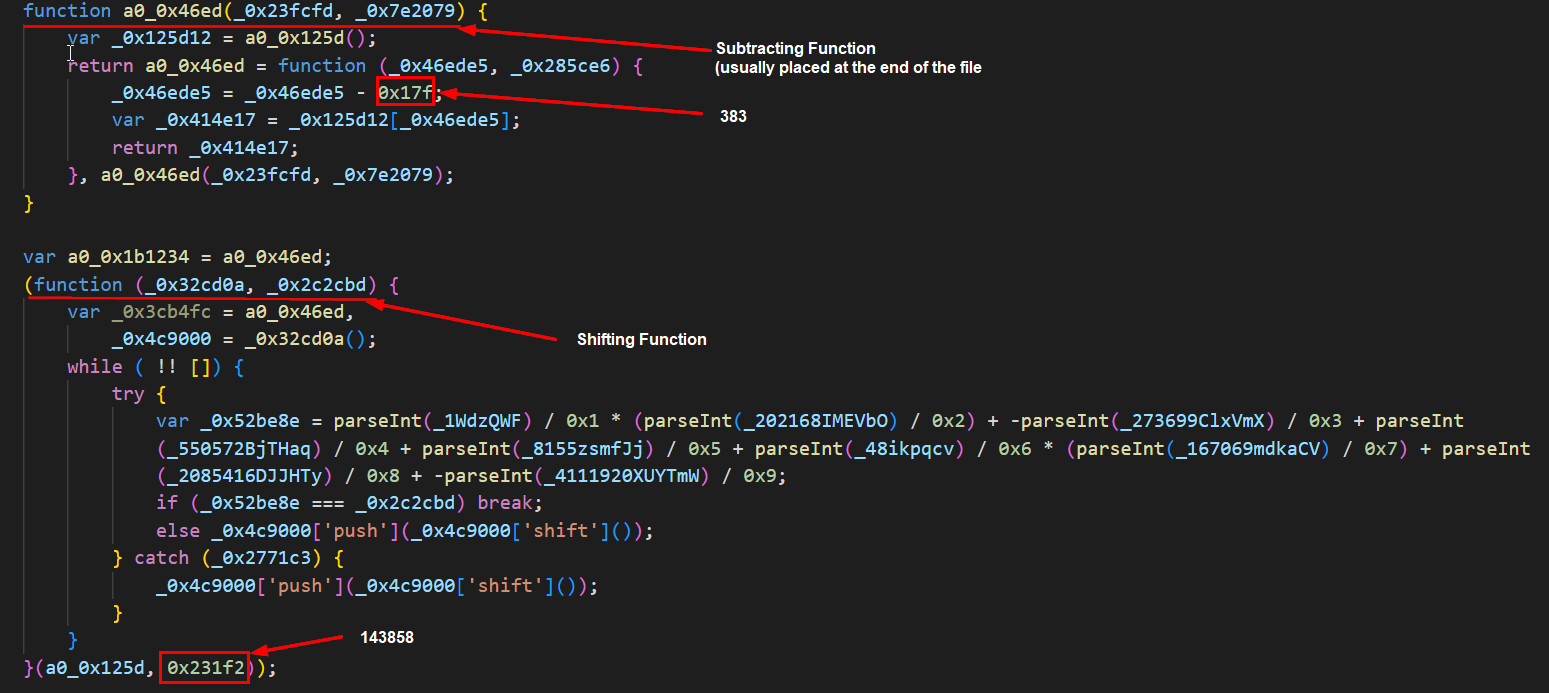This screenshot has width=1549, height=693.
Task: Click the try keyword
Action: pos(128,394)
